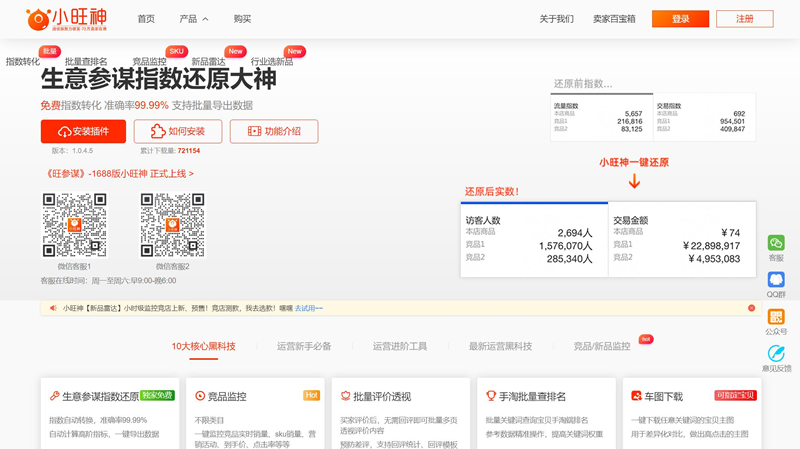800x449 pixels.
Task: Click the 独家免费 green badge
Action: [x=157, y=395]
